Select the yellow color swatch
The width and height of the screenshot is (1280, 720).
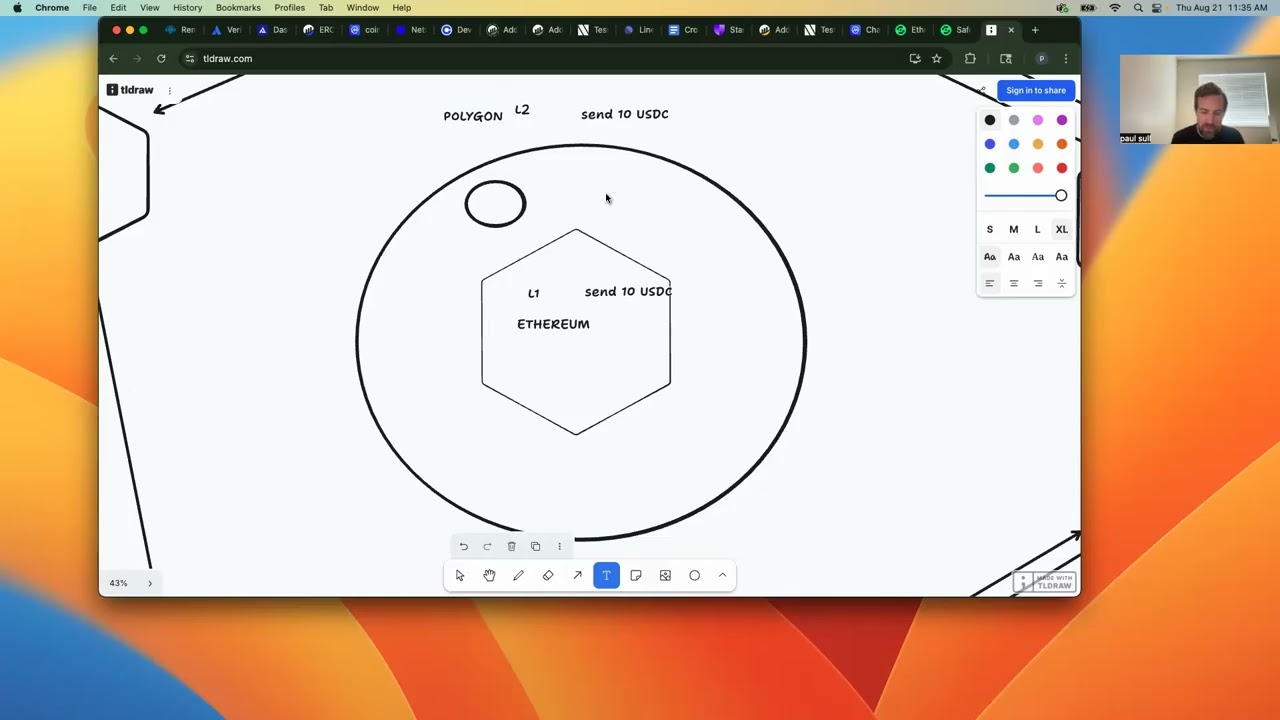click(1038, 144)
